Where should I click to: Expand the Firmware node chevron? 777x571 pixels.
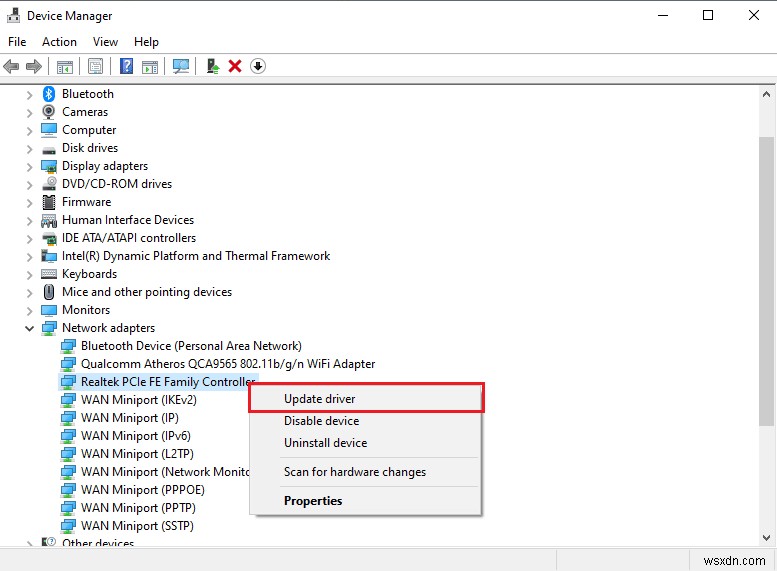(x=29, y=203)
